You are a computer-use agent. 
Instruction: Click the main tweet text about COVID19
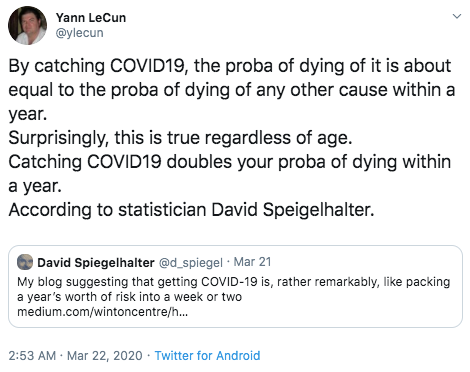pyautogui.click(x=231, y=138)
